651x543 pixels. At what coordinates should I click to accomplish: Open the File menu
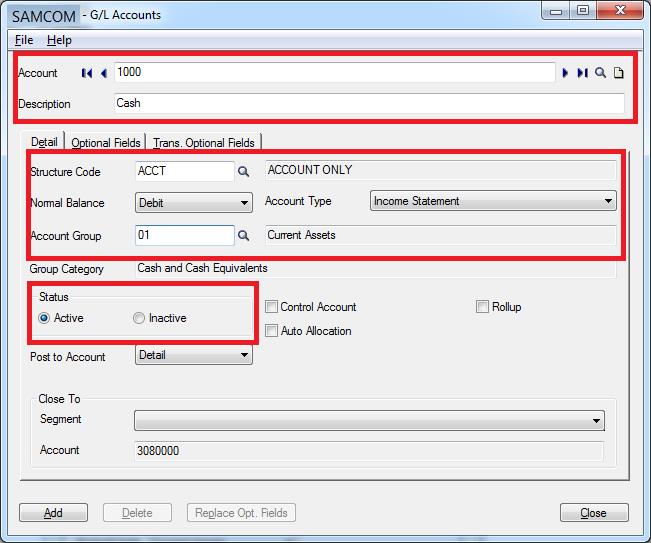24,40
